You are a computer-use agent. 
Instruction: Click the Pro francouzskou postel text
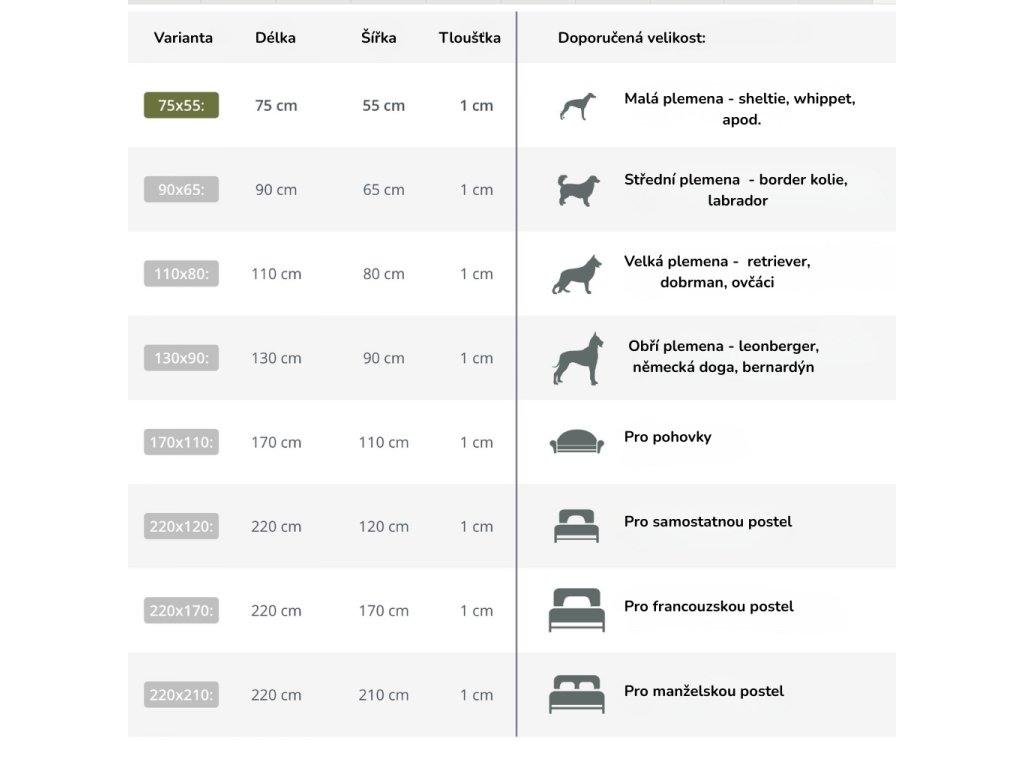[x=708, y=607]
